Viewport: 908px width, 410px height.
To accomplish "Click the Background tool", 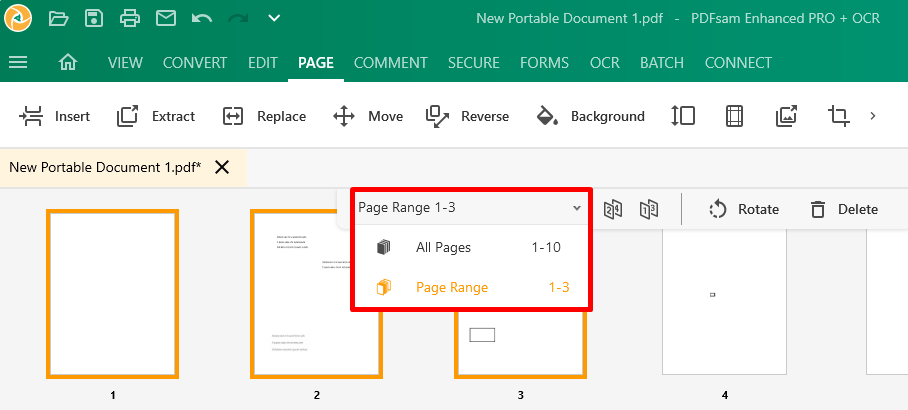I will pyautogui.click(x=590, y=116).
